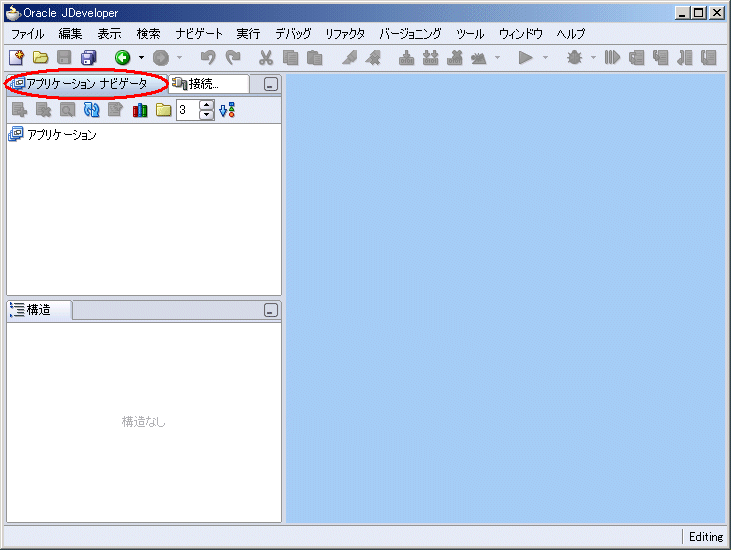The height and width of the screenshot is (550, 731).
Task: Click the Make build icon
Action: click(407, 58)
